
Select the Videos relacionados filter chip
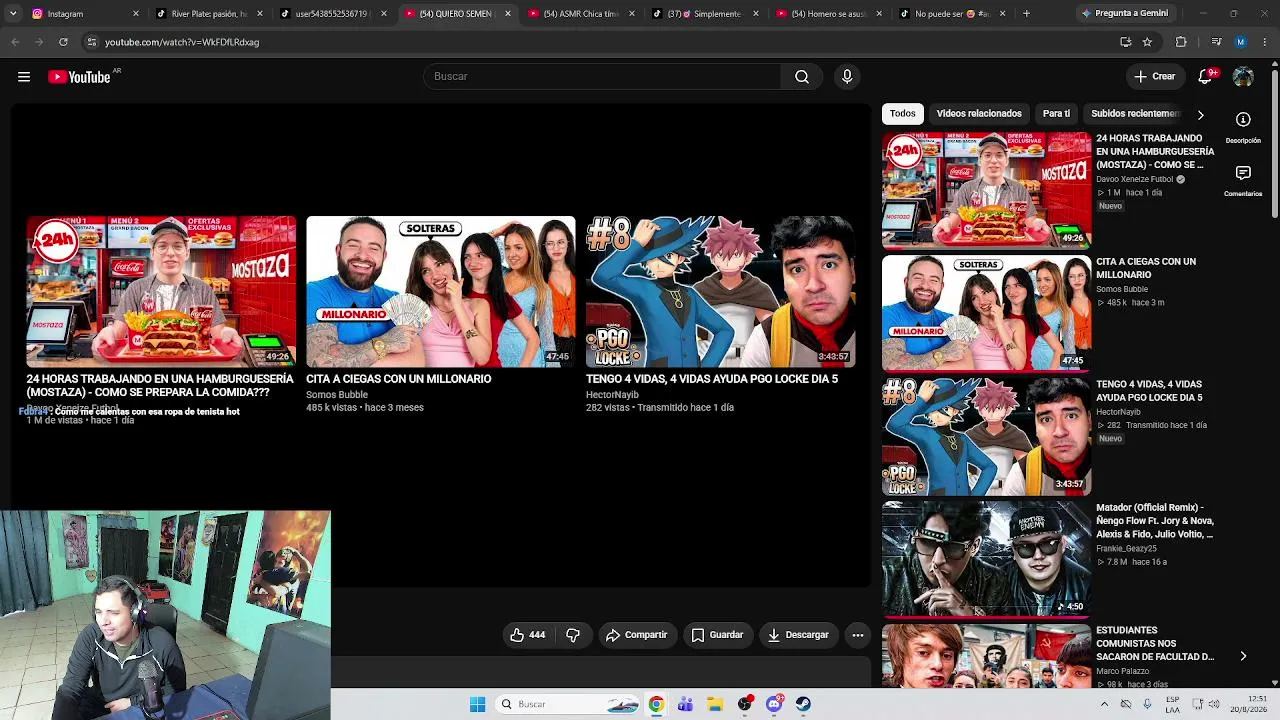[x=979, y=114]
